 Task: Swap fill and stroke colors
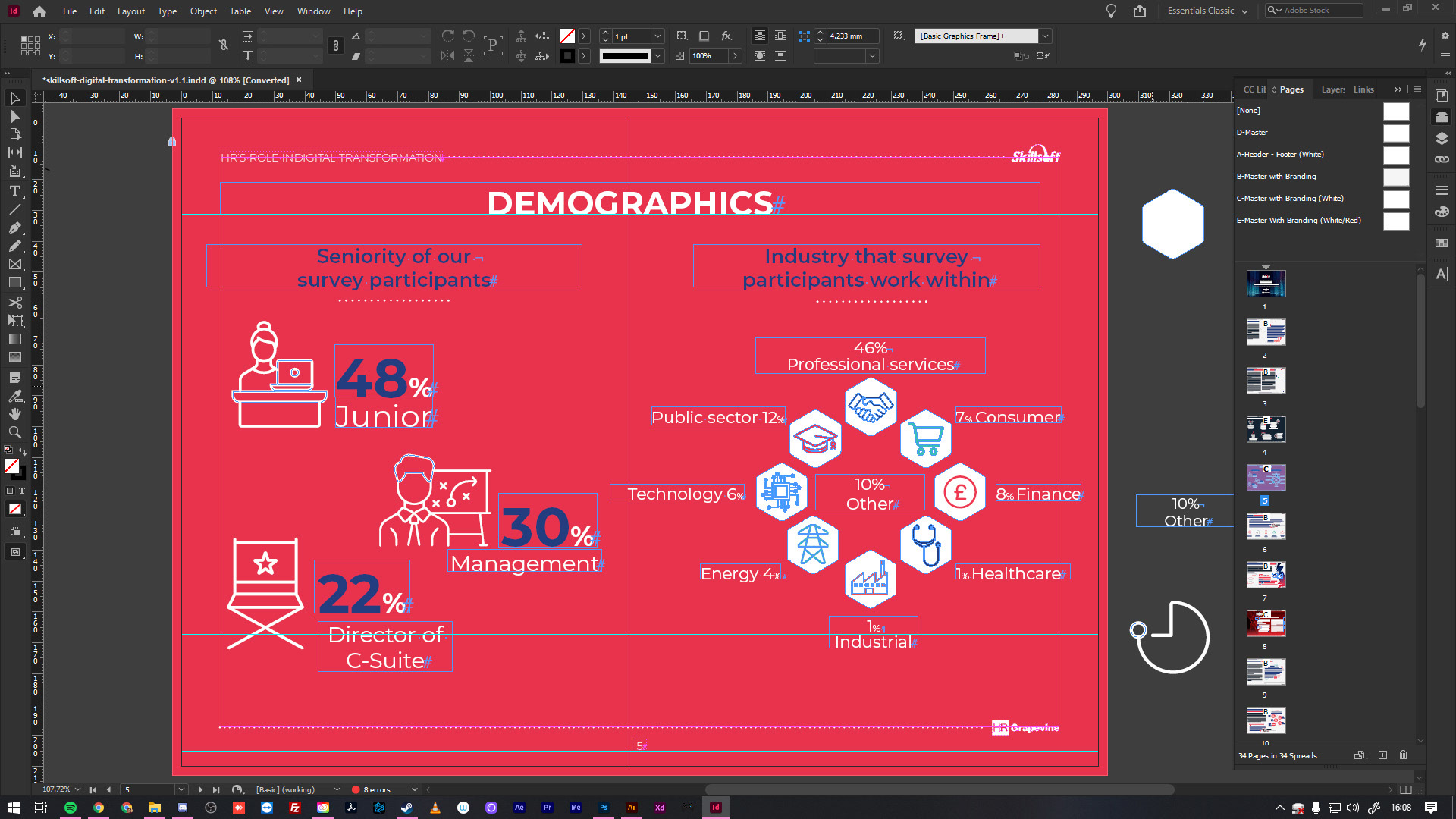tap(23, 452)
